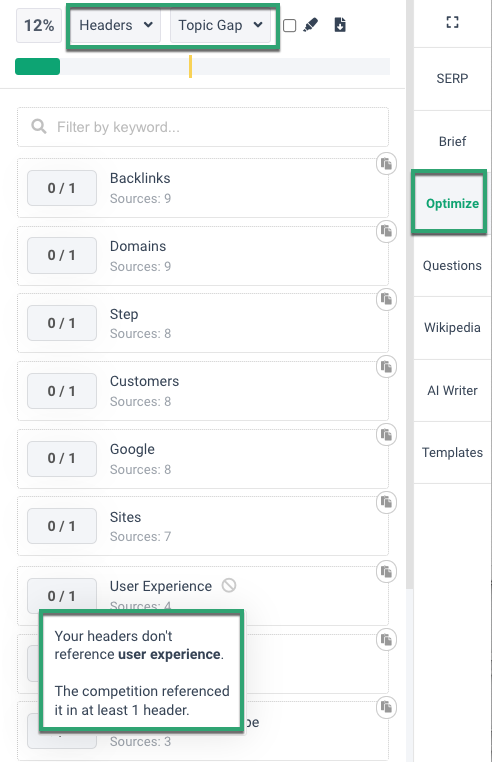Focus the Filter by keyword field
The width and height of the screenshot is (492, 762).
203,127
